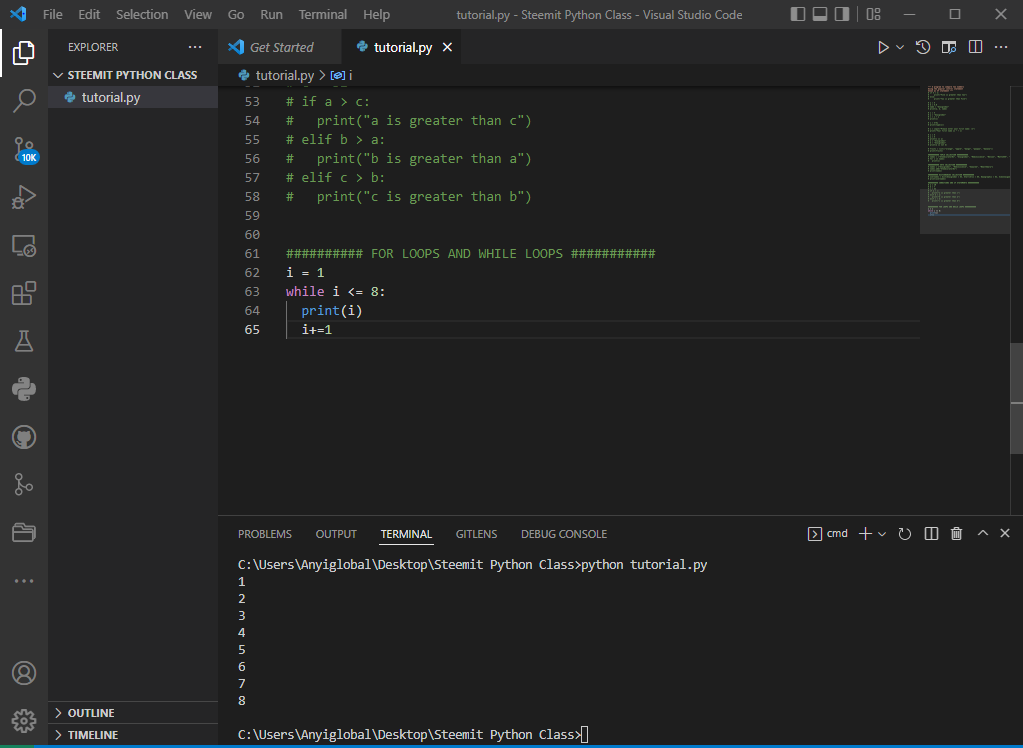Screen dimensions: 1023x748
Task: Select tutorial.py in the Explorer
Action: (110, 97)
